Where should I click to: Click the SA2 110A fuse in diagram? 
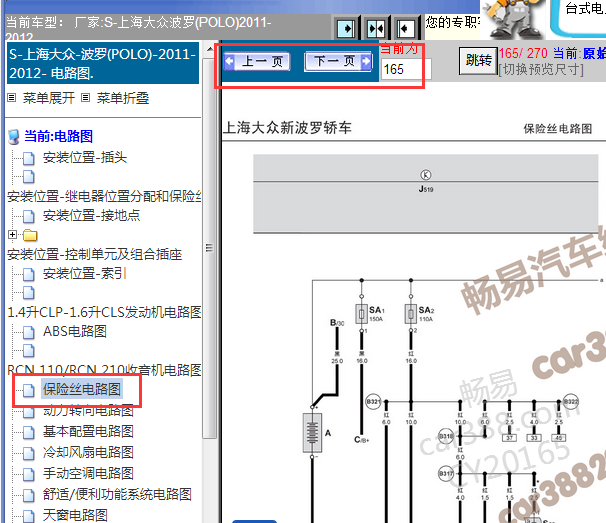(x=411, y=314)
